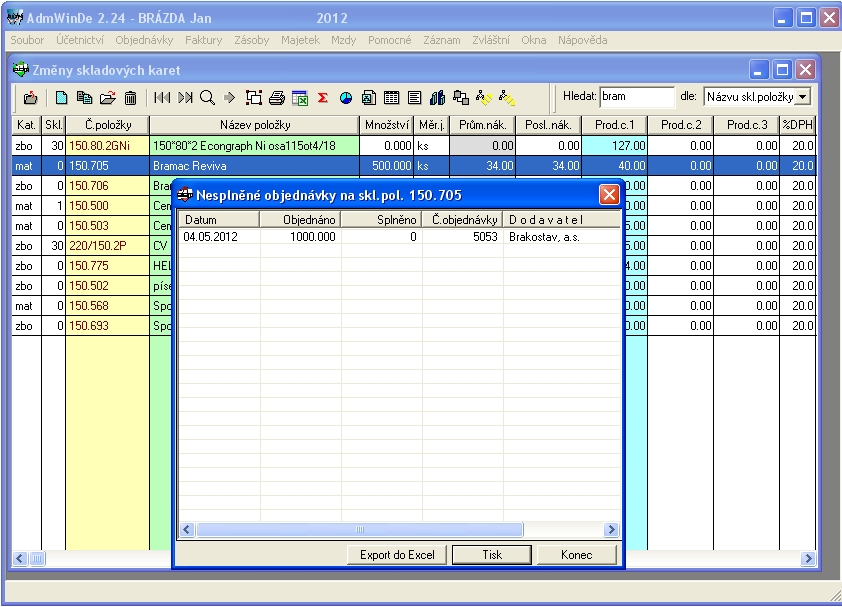Click the Změny skladových karet window icon
842x607 pixels.
20,70
